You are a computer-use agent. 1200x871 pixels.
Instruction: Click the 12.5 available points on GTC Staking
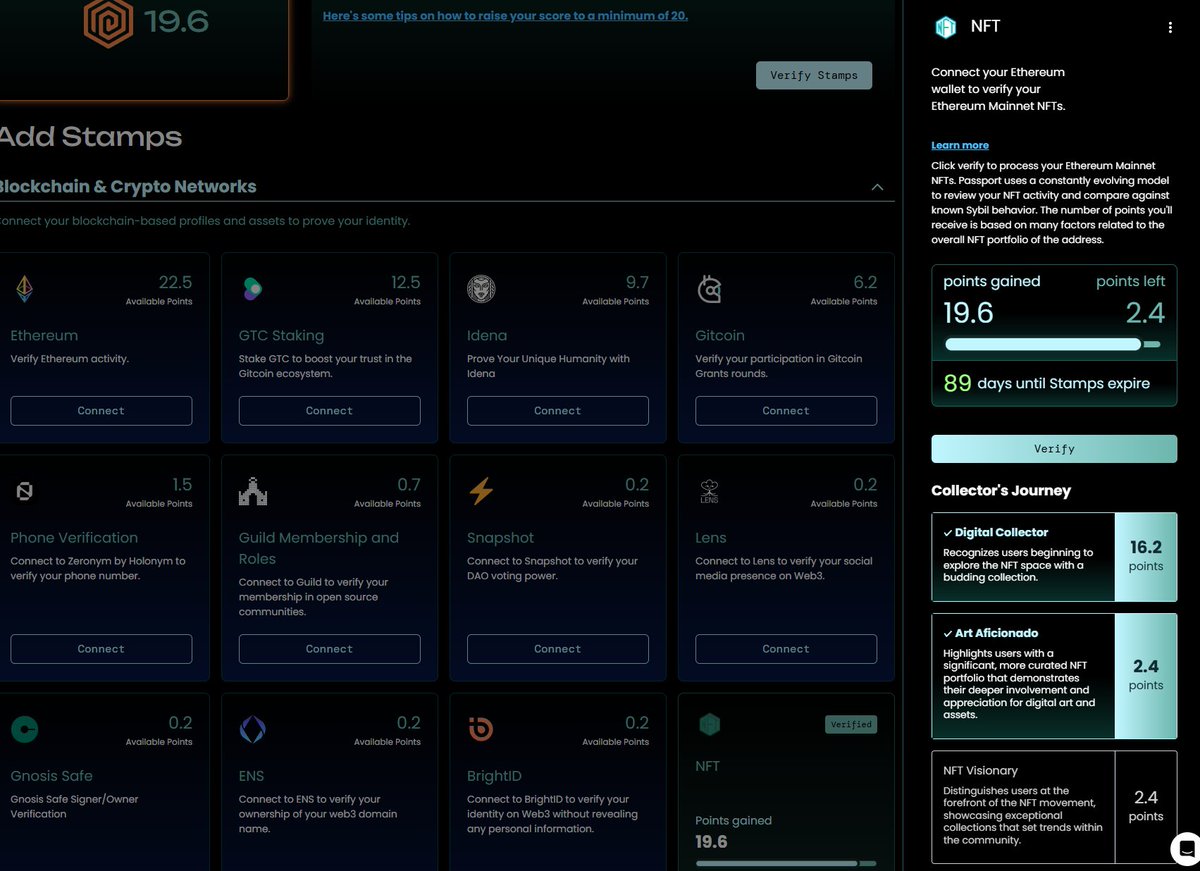tap(405, 283)
